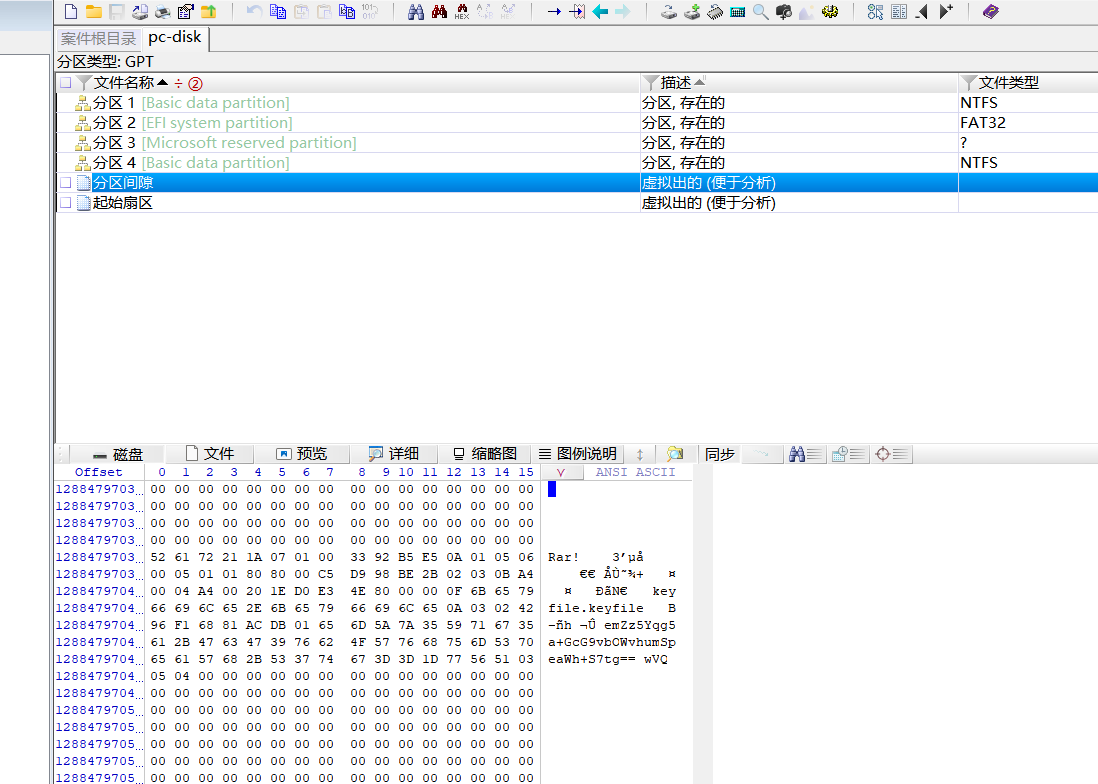The height and width of the screenshot is (784, 1098).
Task: Click the toolbar icon with circles and cursor
Action: 875,11
